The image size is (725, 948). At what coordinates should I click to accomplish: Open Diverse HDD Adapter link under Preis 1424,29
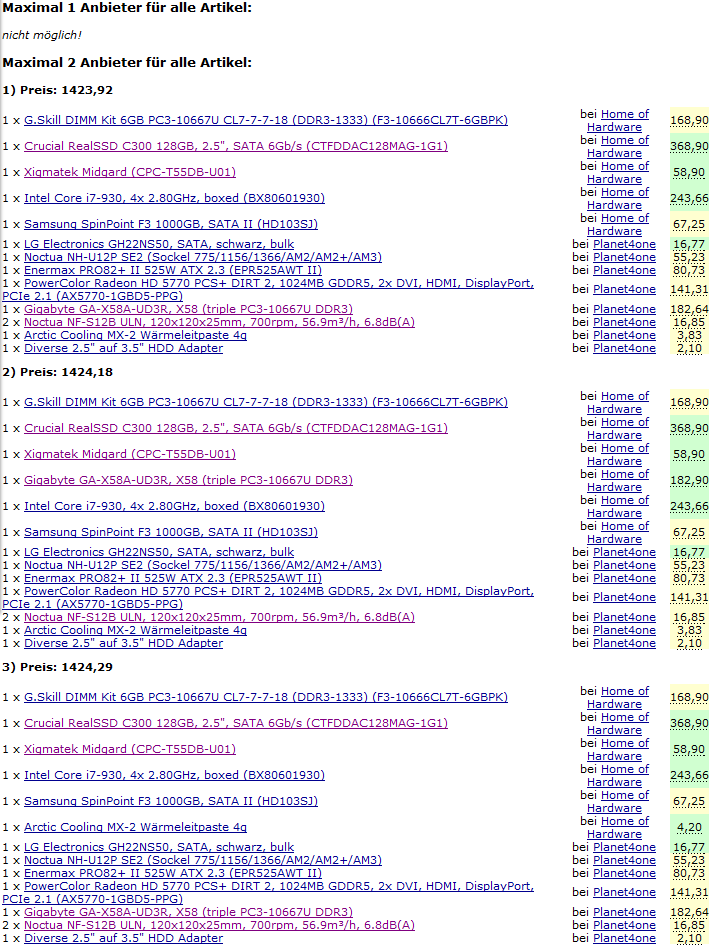[x=123, y=938]
